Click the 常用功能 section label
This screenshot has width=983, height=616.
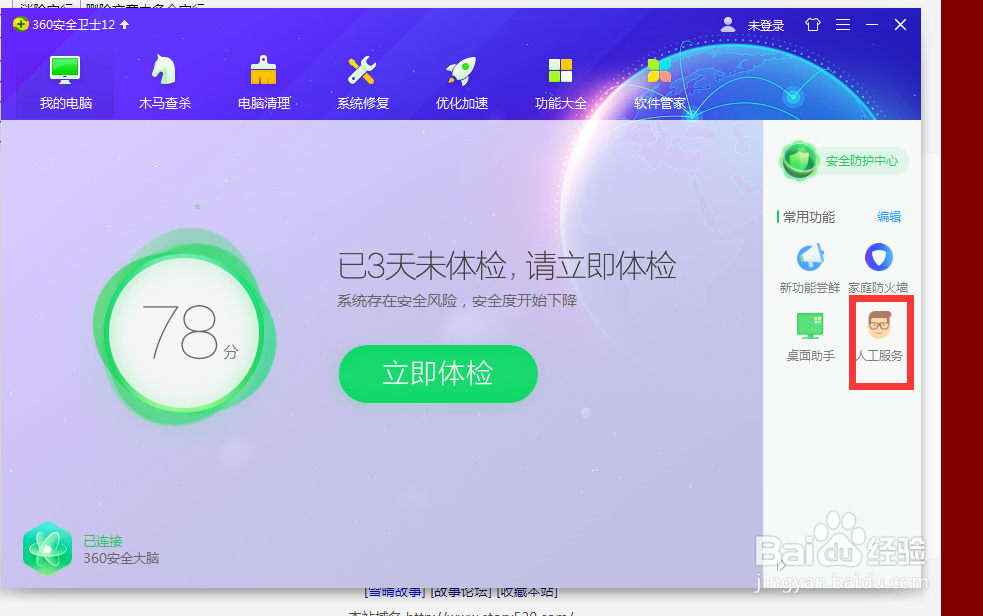pyautogui.click(x=809, y=217)
